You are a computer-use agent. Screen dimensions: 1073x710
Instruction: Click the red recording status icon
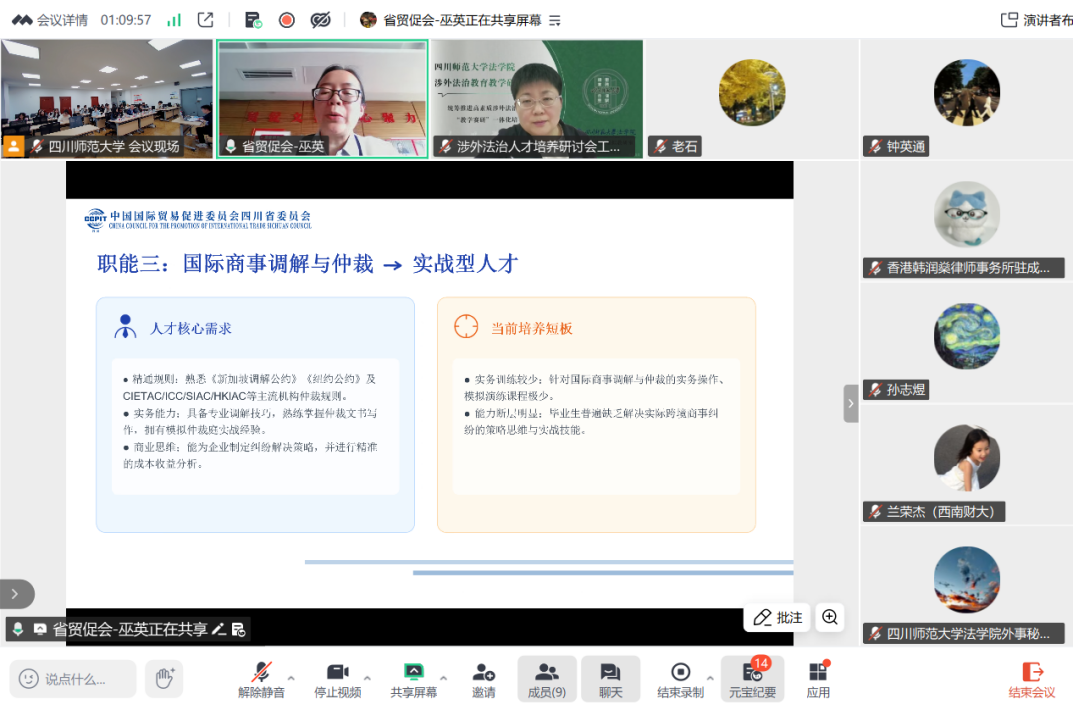point(287,20)
